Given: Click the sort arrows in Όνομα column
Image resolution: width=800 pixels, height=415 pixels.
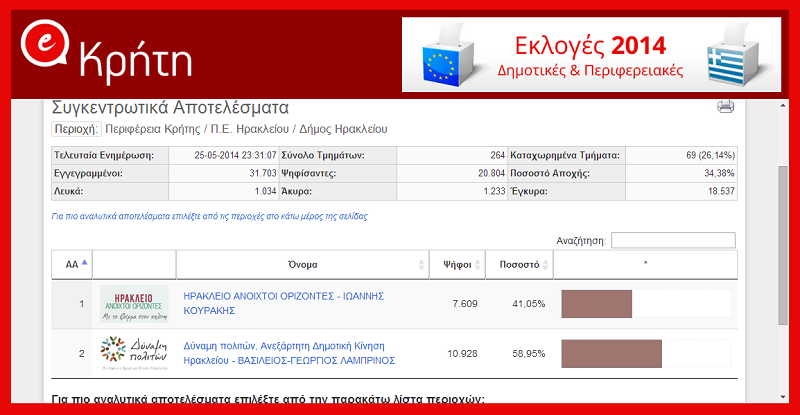Looking at the screenshot, I should 421,265.
